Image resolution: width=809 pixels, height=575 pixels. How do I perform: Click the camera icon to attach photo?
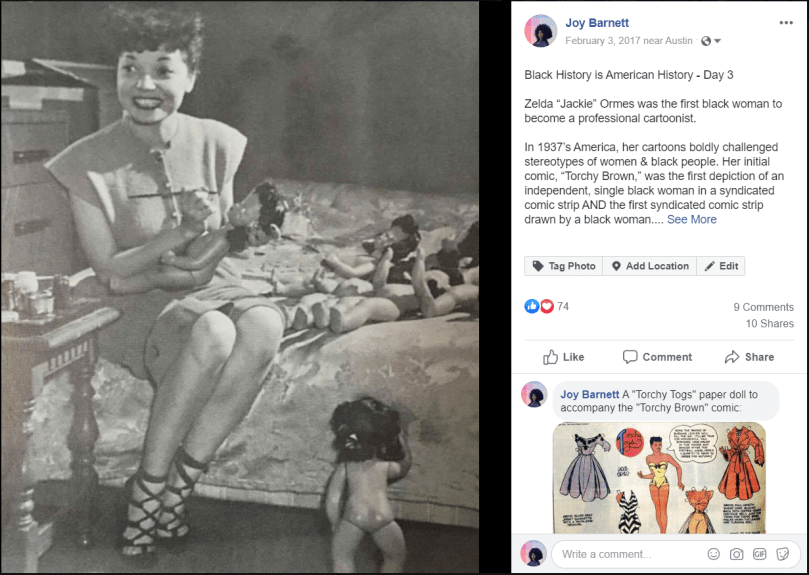[736, 554]
